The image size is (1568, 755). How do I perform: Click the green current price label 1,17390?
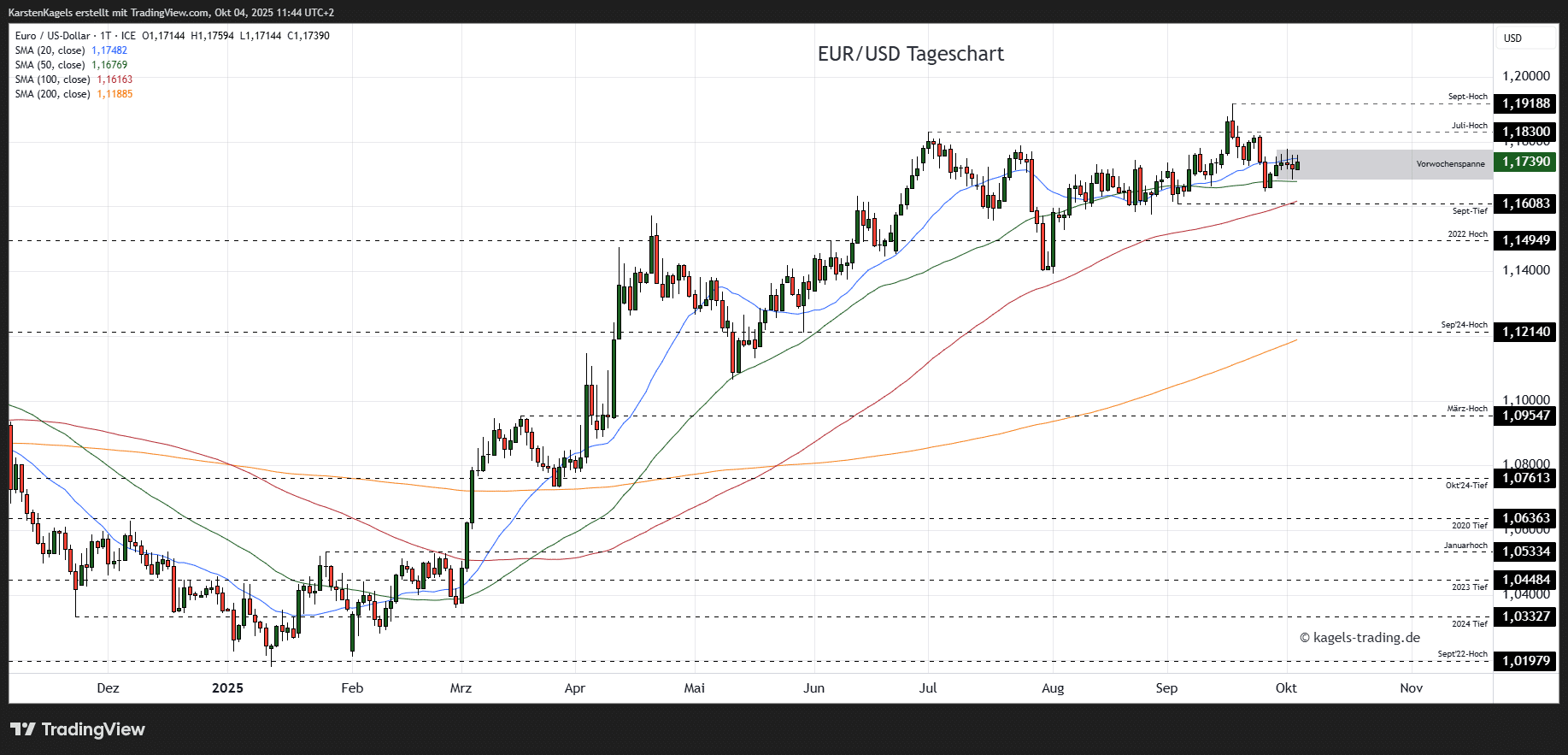click(1526, 162)
